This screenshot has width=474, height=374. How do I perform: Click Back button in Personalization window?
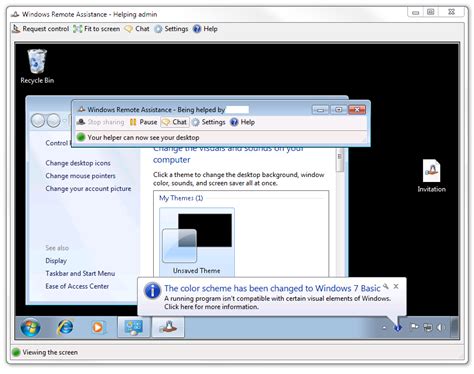[x=38, y=121]
